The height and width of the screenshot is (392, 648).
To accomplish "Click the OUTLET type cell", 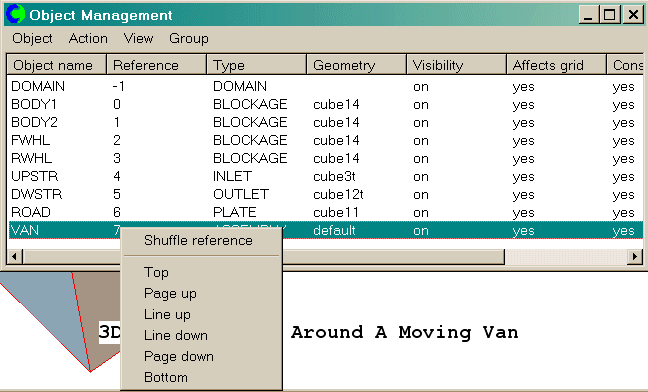I will (x=241, y=195).
